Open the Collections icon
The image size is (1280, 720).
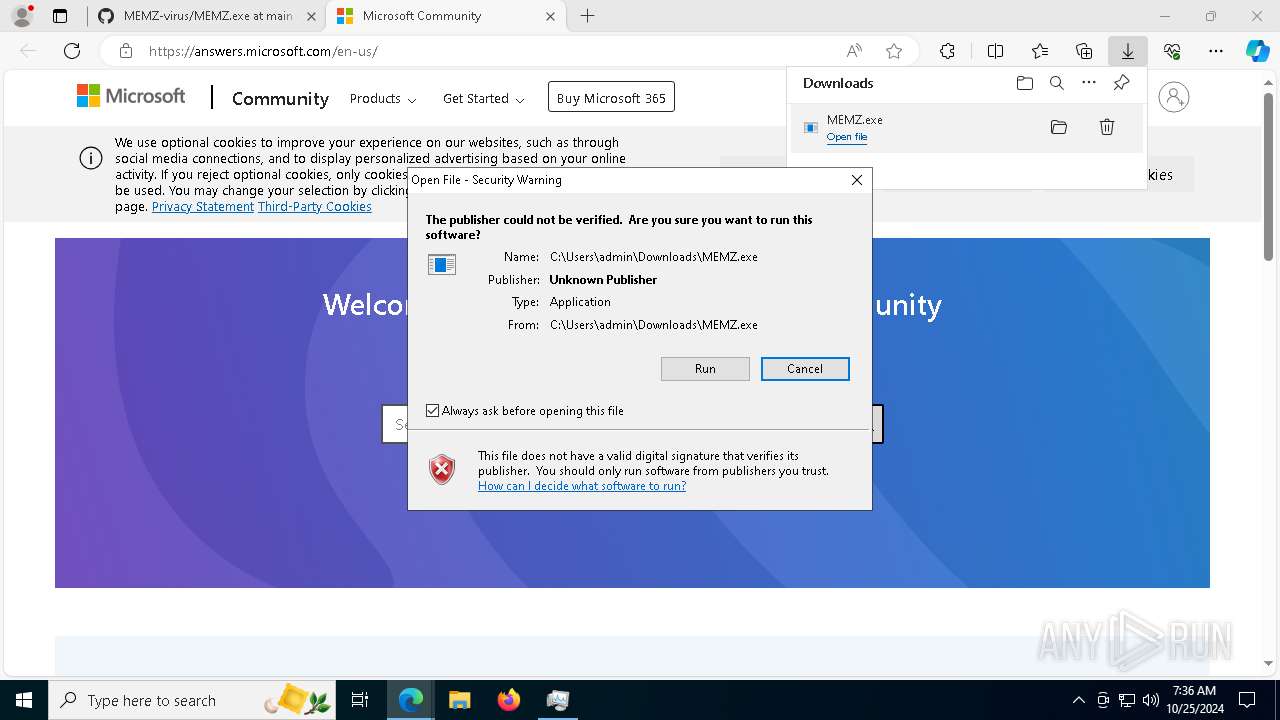(x=1084, y=51)
